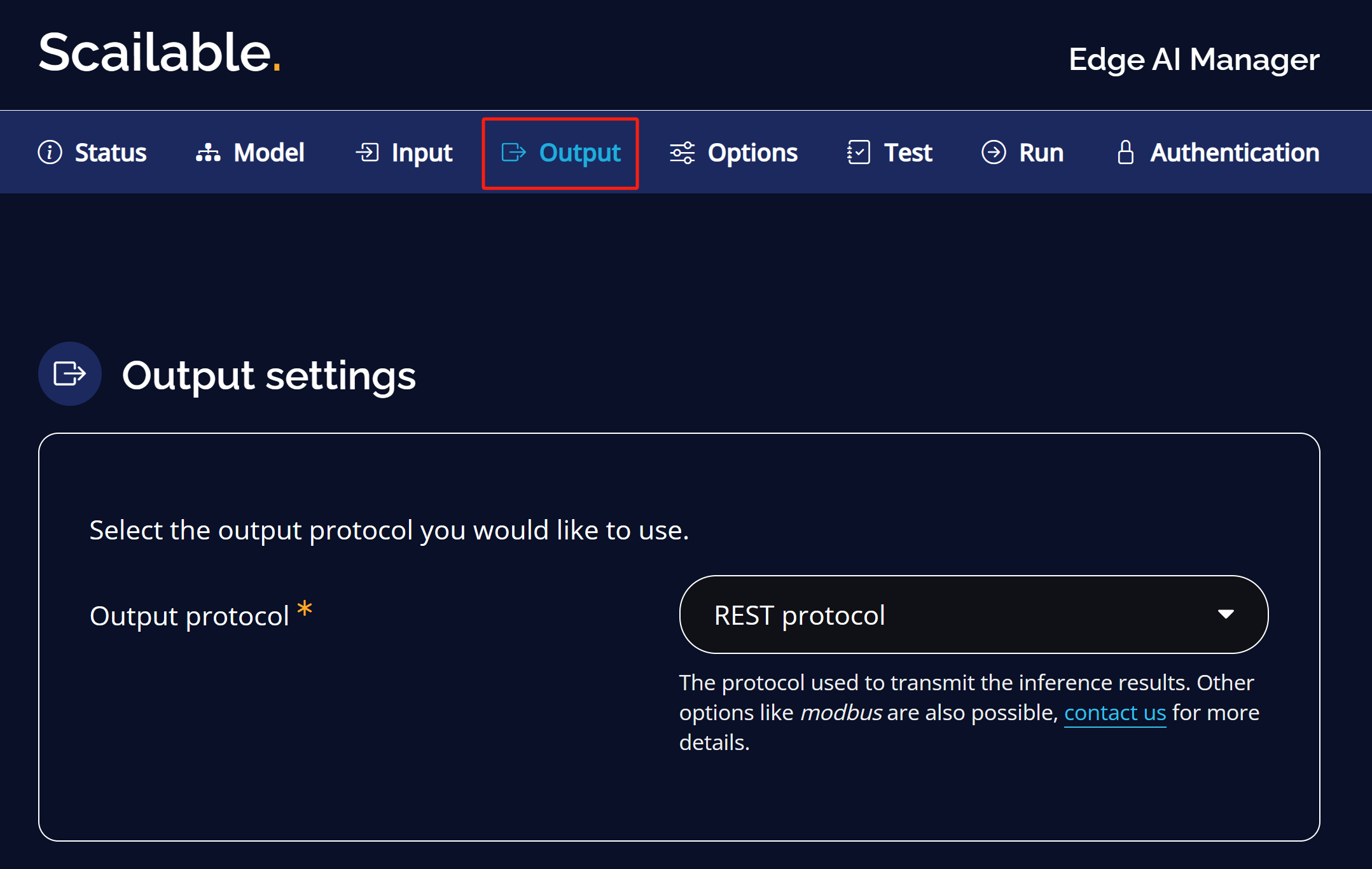Click the Scailable logo

pyautogui.click(x=159, y=52)
